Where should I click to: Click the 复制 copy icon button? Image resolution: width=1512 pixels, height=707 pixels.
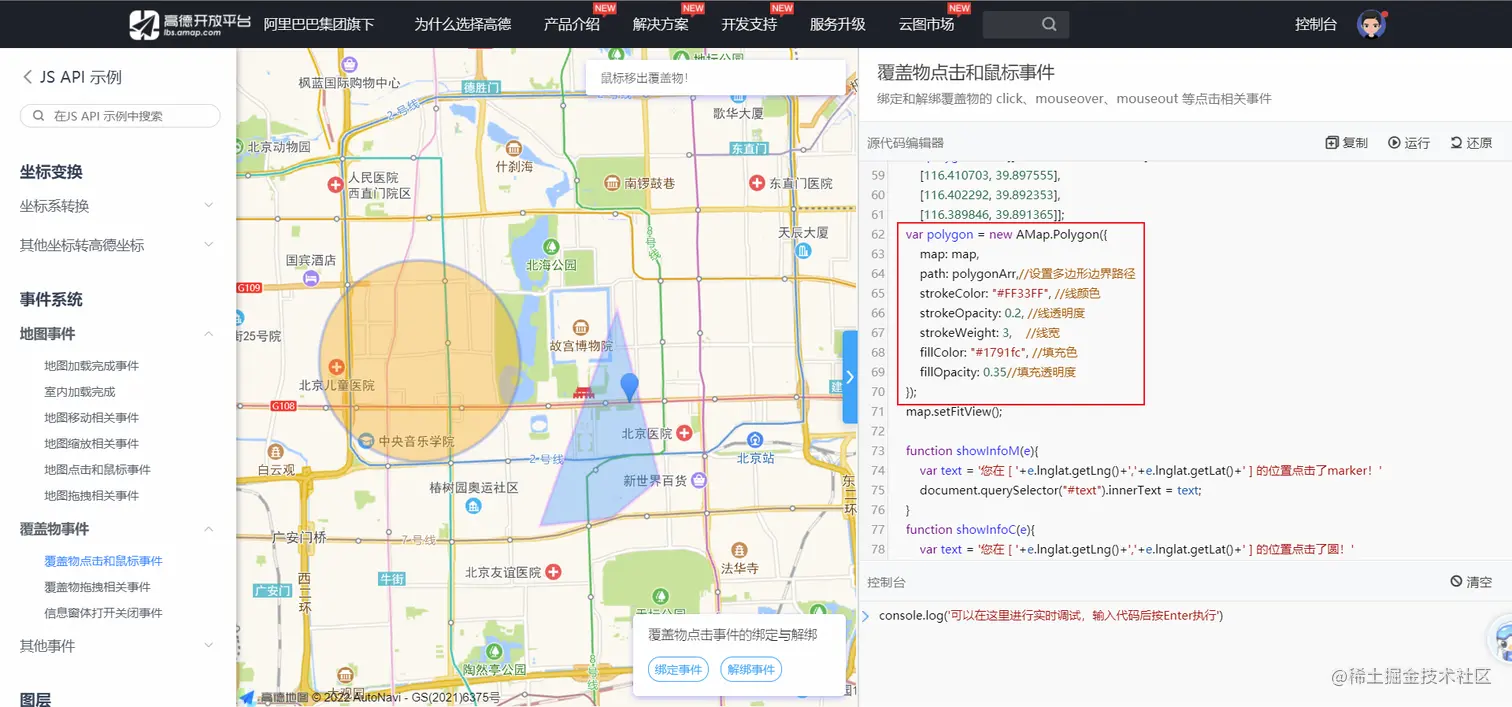[x=1346, y=143]
